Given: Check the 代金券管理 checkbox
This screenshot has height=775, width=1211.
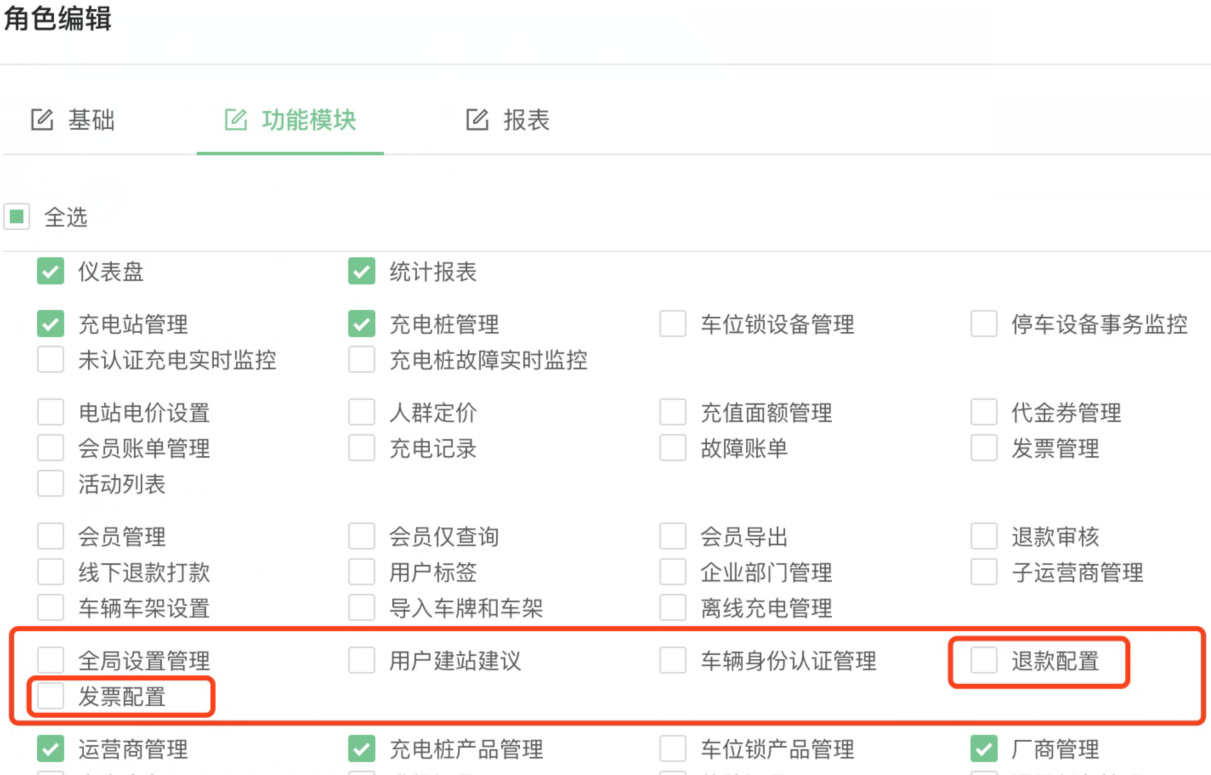Looking at the screenshot, I should tap(984, 412).
